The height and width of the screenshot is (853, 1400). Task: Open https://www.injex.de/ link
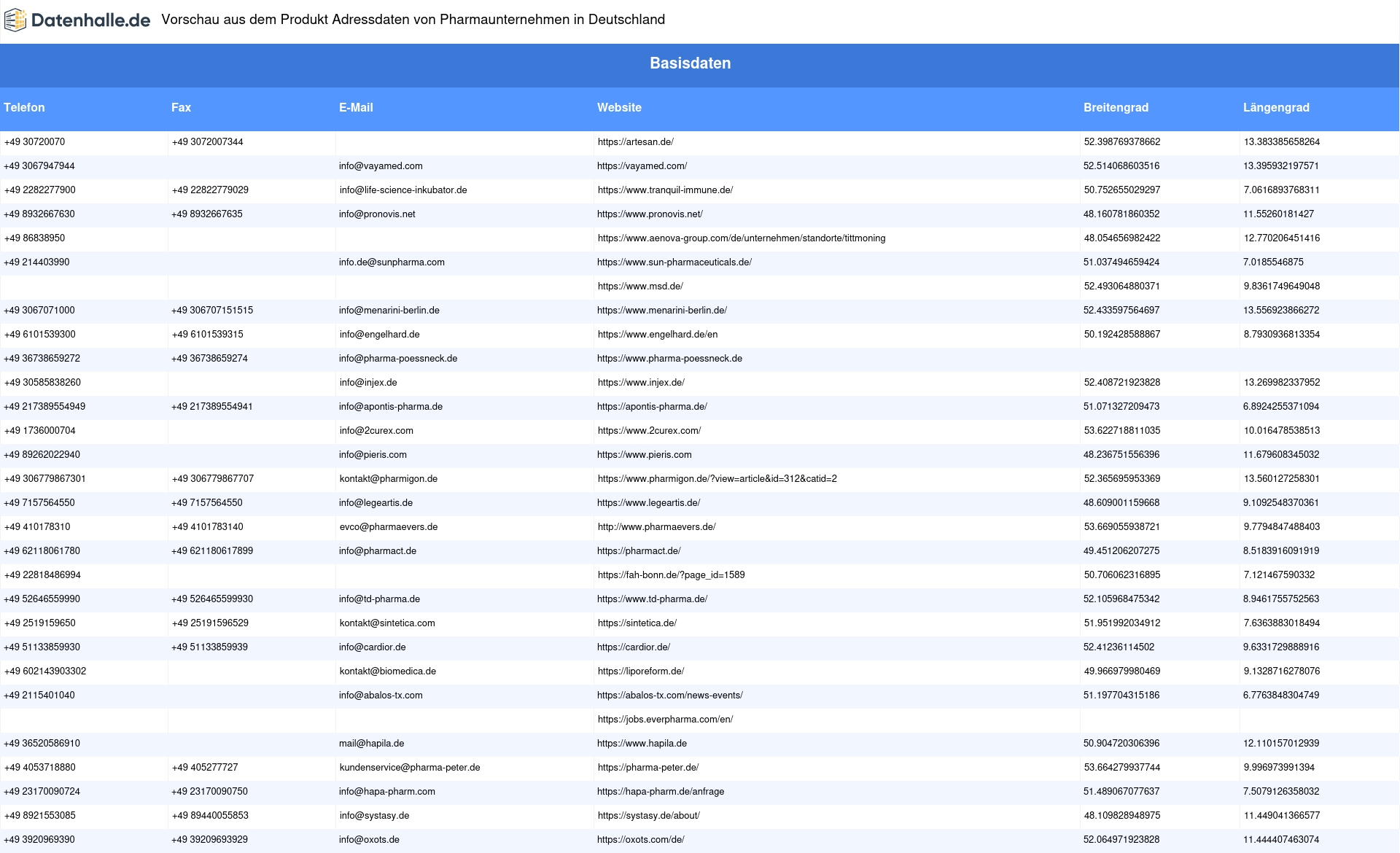(641, 383)
